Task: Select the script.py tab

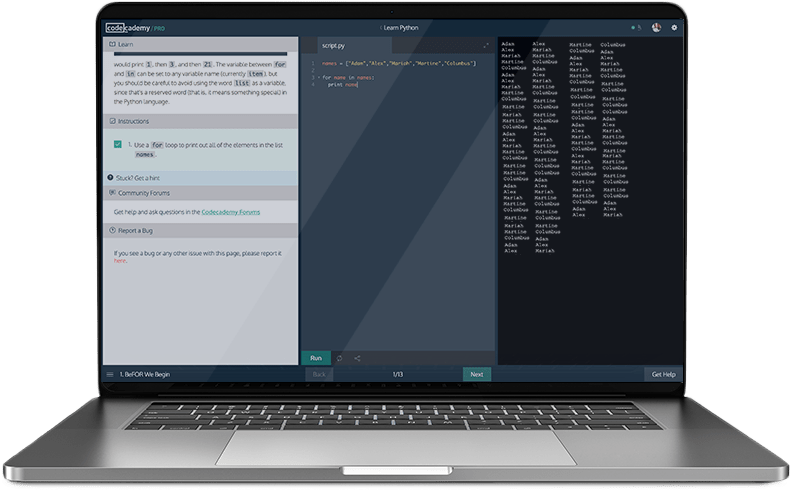Action: tap(333, 46)
